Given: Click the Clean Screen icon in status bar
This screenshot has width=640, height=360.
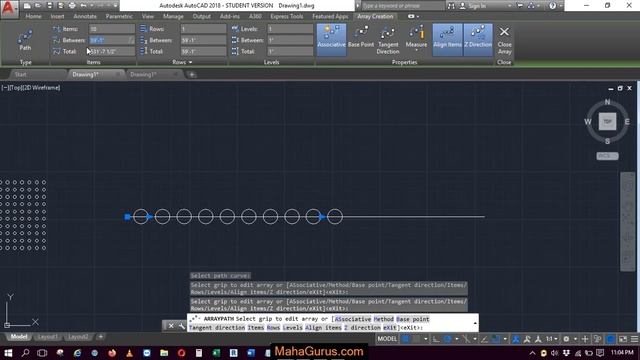Looking at the screenshot, I should pyautogui.click(x=623, y=339).
